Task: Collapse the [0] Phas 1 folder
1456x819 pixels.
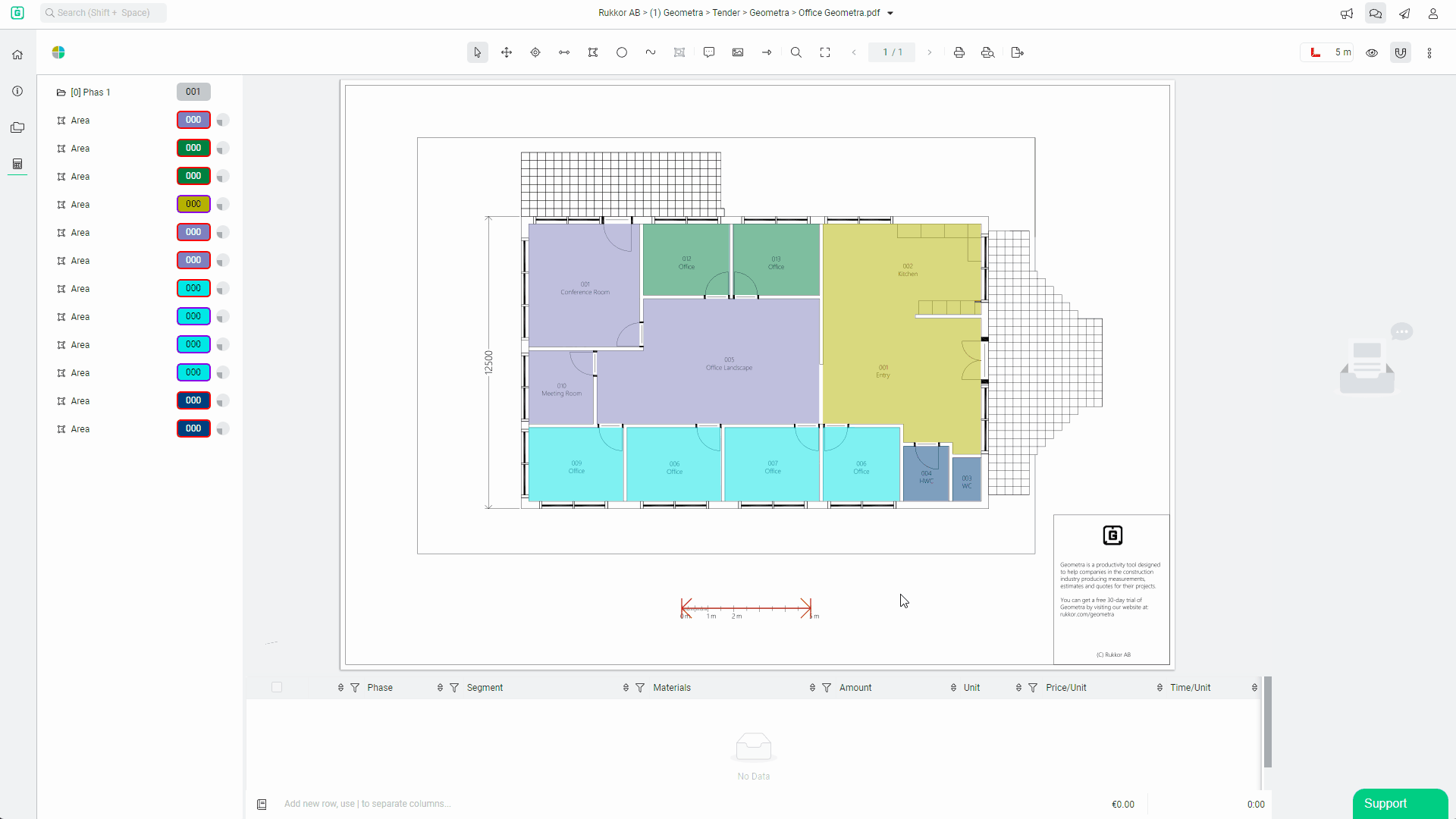Action: tap(61, 92)
